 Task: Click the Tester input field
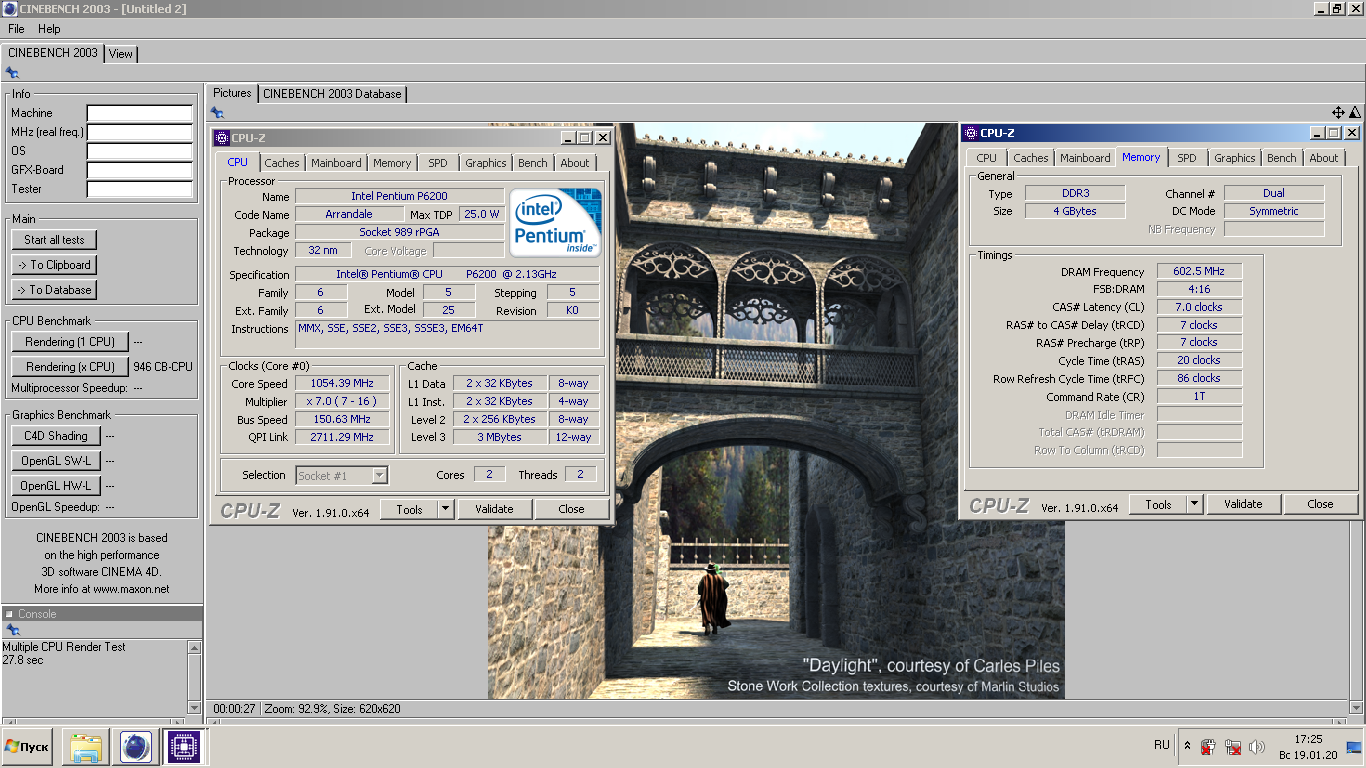tap(139, 189)
